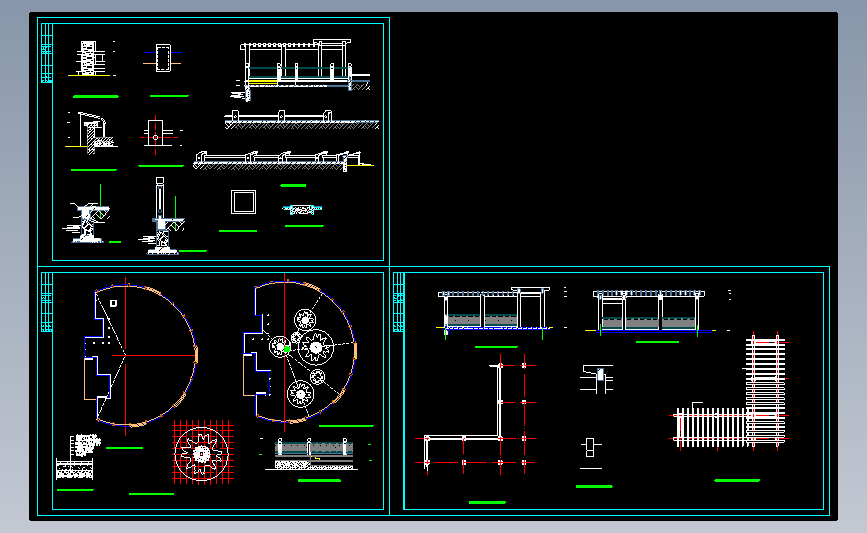
Task: Select the semicircular plan with red axis lines
Action: [x=140, y=355]
